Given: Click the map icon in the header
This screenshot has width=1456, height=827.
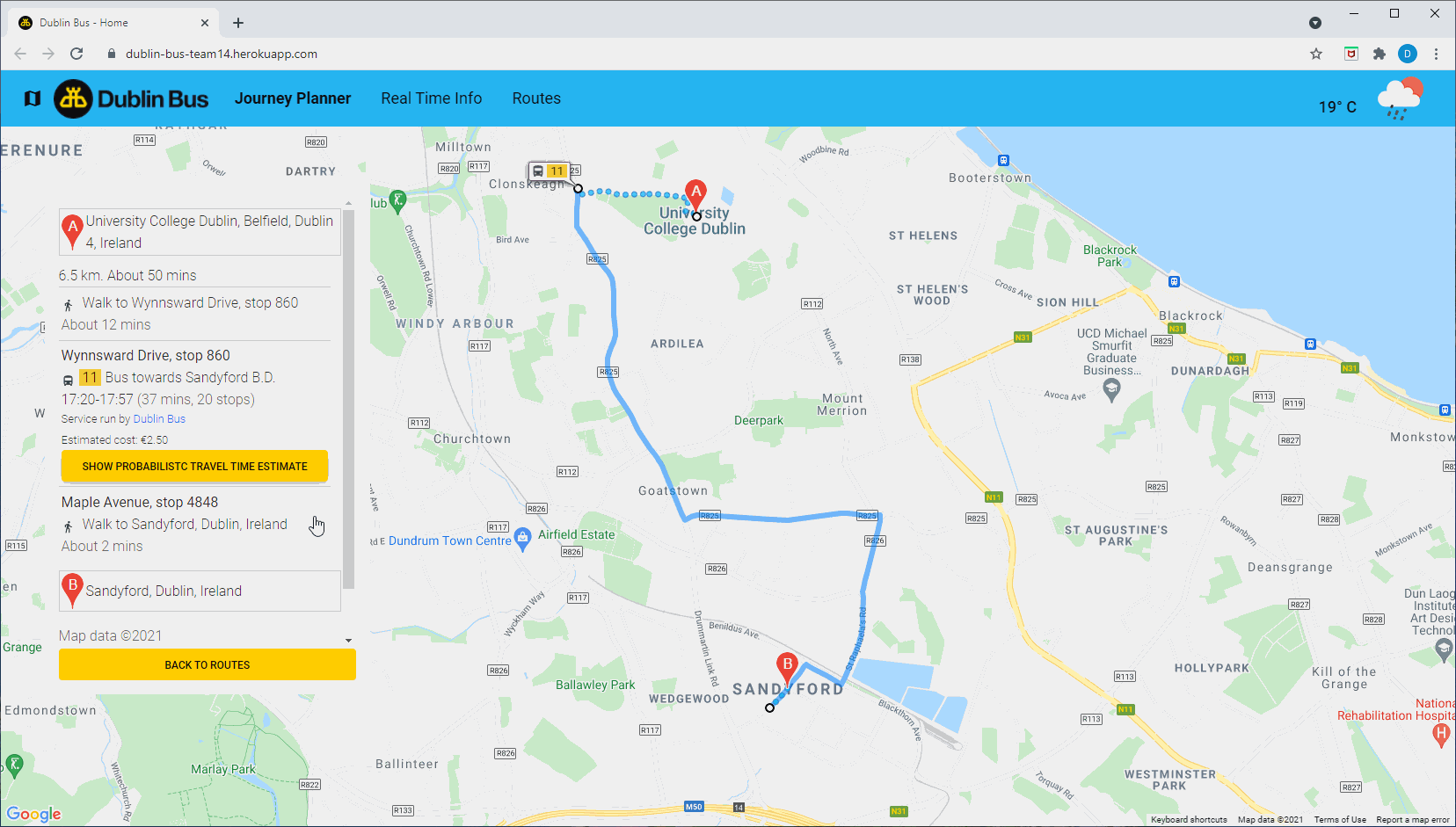Looking at the screenshot, I should click(x=33, y=98).
